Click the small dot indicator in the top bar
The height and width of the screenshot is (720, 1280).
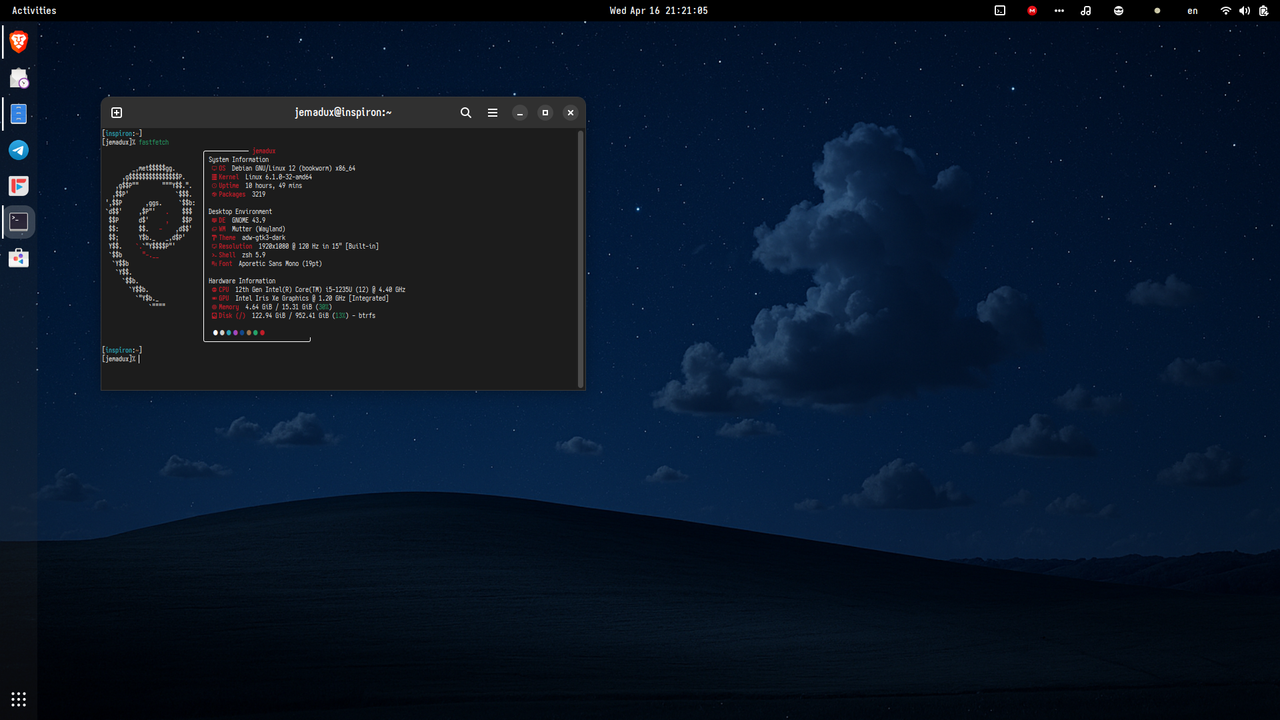pos(1157,10)
